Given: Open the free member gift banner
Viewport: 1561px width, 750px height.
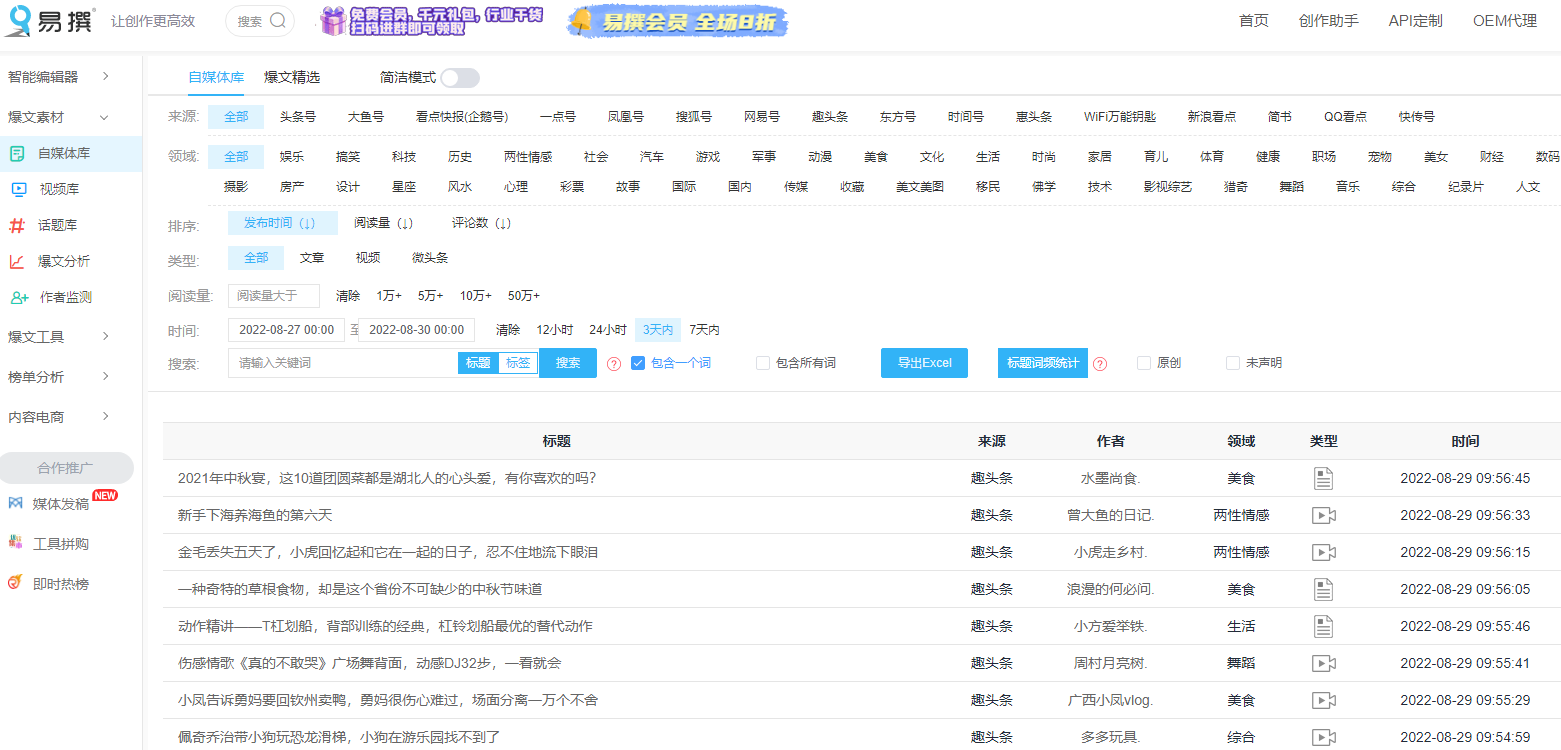Looking at the screenshot, I should (x=431, y=21).
